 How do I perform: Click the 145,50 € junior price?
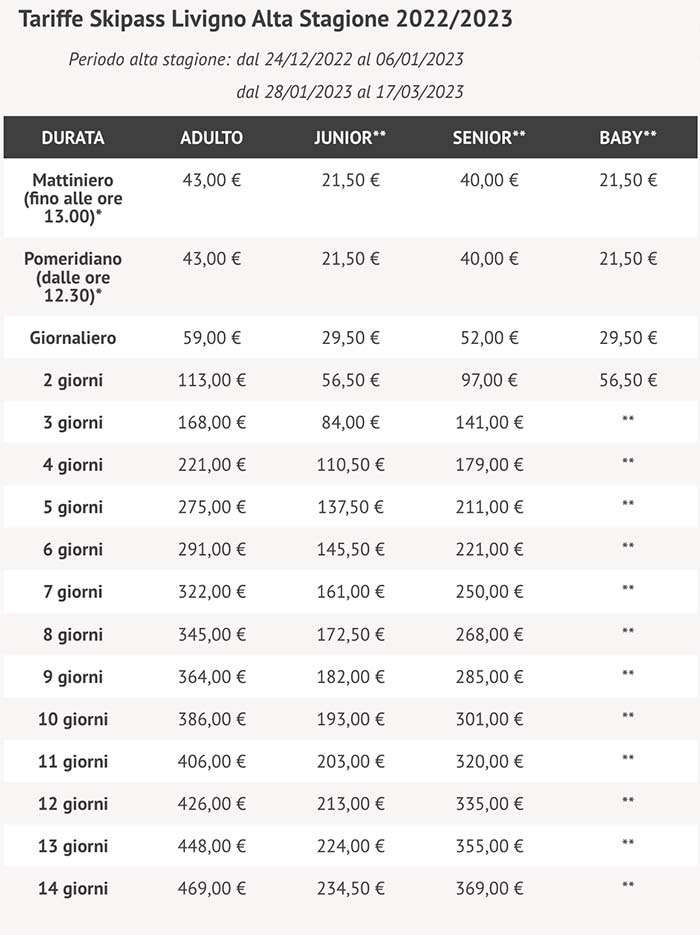click(350, 550)
